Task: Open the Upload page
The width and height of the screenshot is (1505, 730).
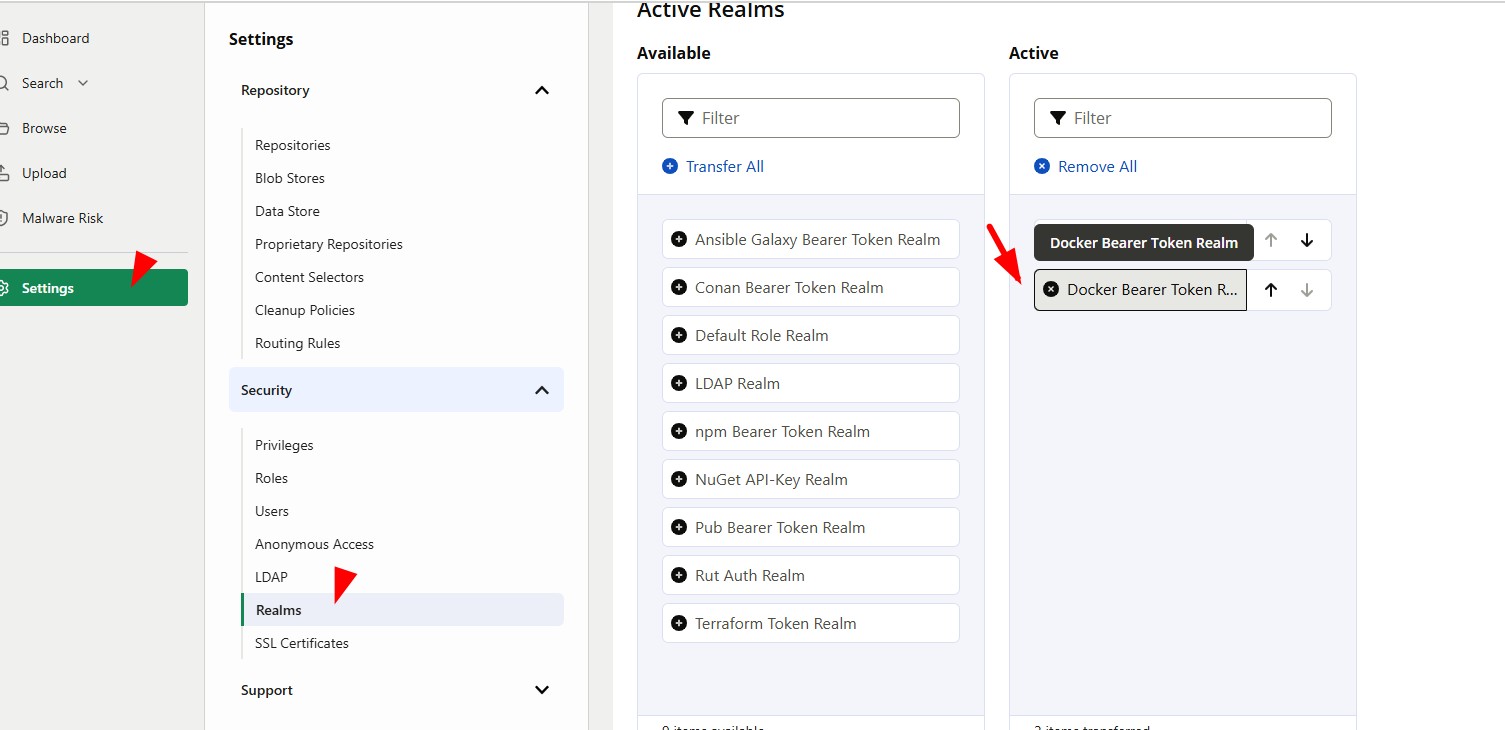Action: [x=44, y=173]
